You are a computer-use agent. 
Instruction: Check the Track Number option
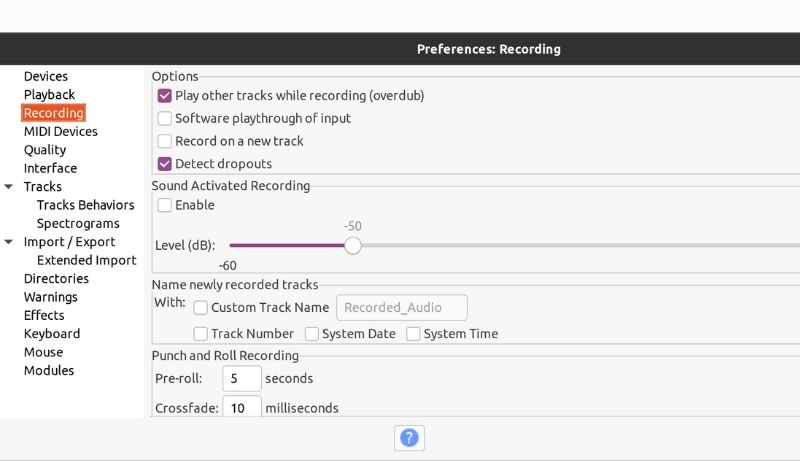point(201,334)
